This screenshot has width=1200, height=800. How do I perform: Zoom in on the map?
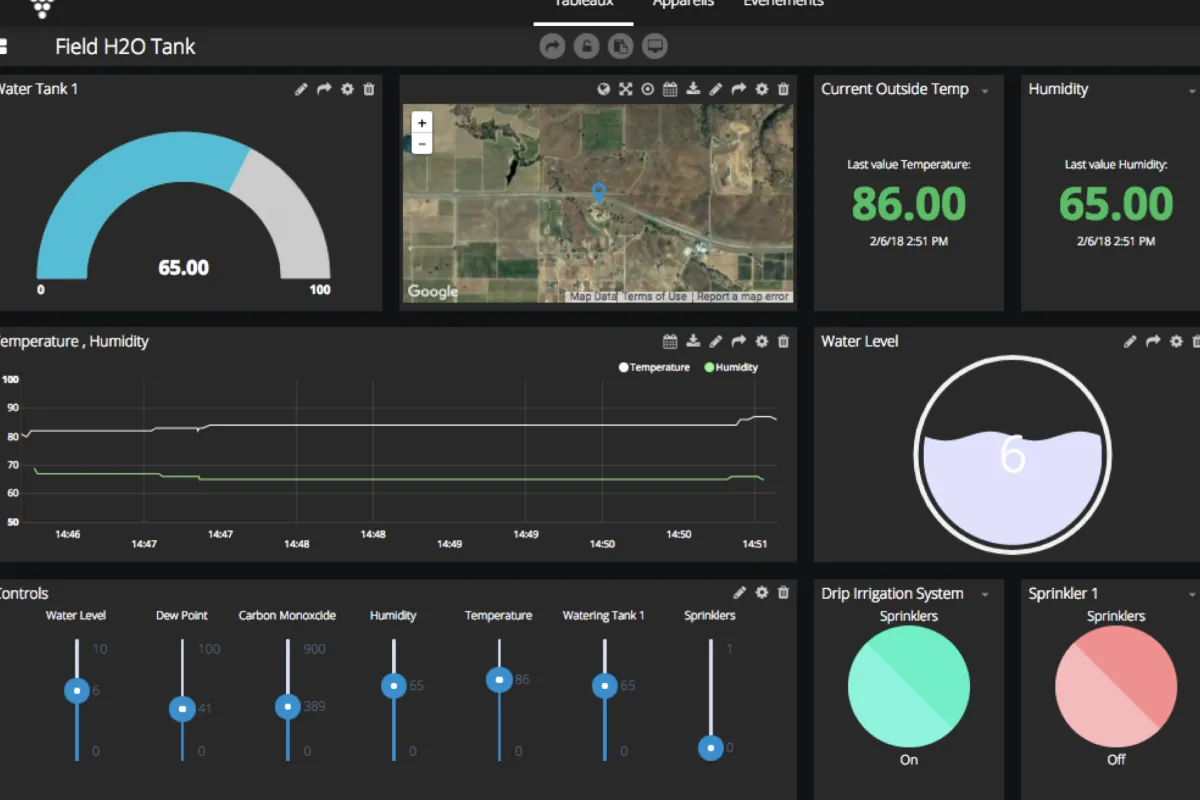[x=422, y=122]
